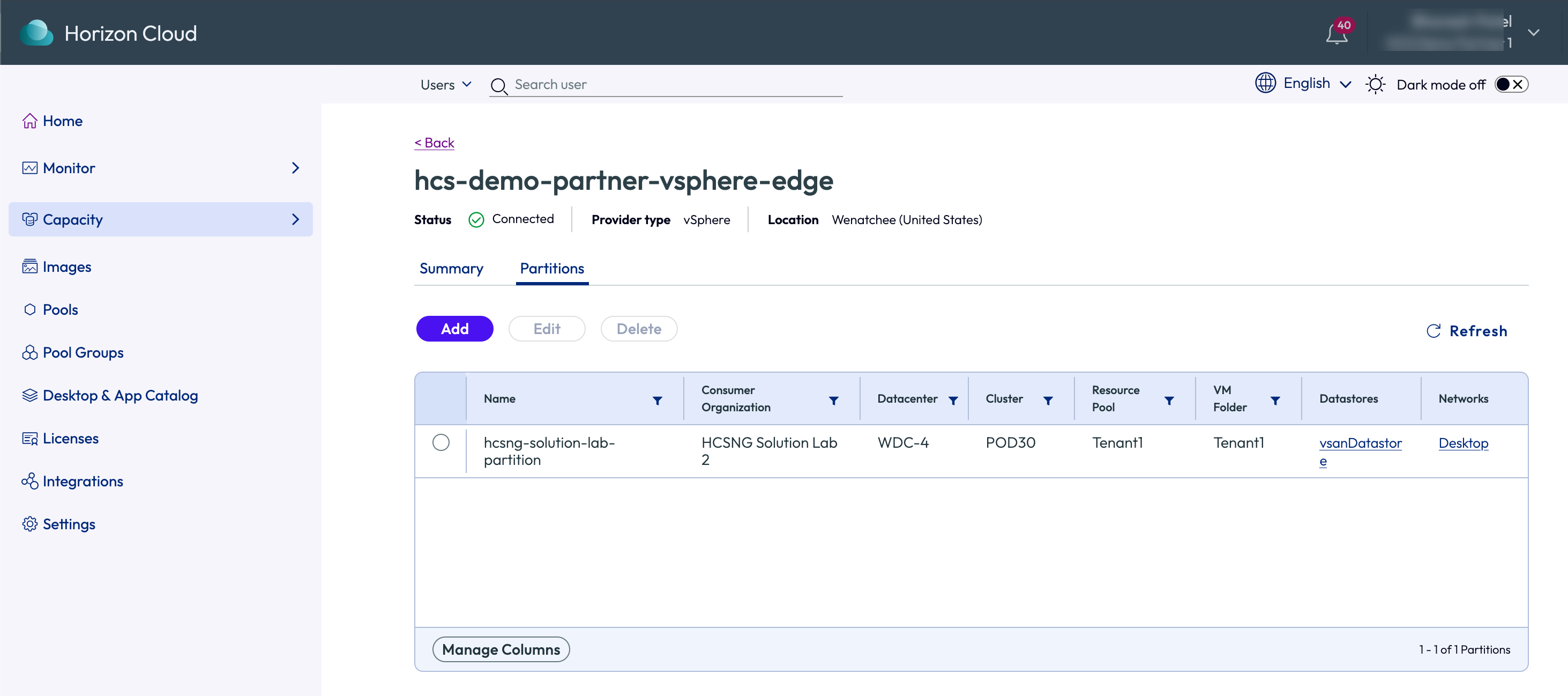Click the Networks column header

coord(1464,399)
